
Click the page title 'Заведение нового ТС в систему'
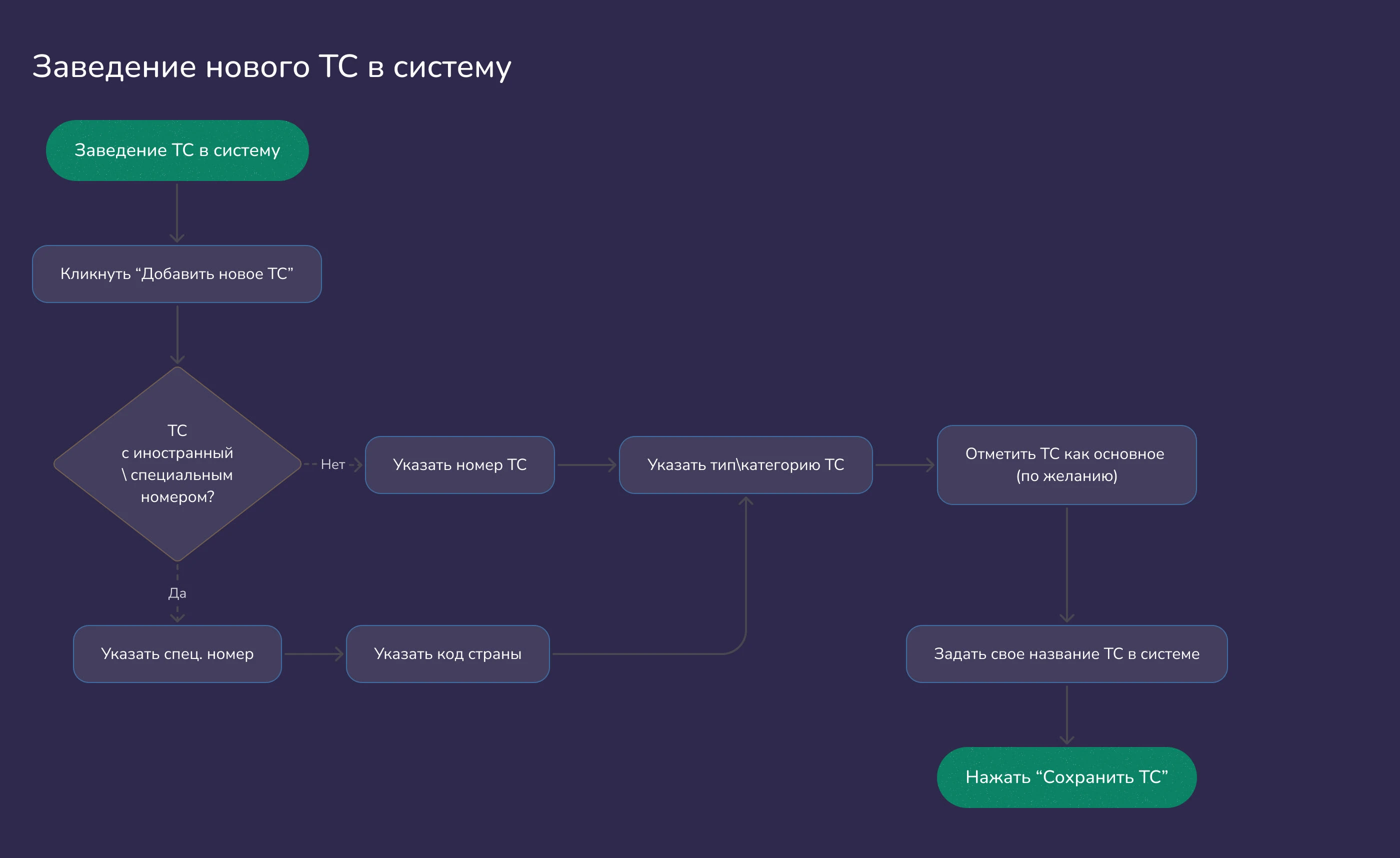pyautogui.click(x=271, y=67)
